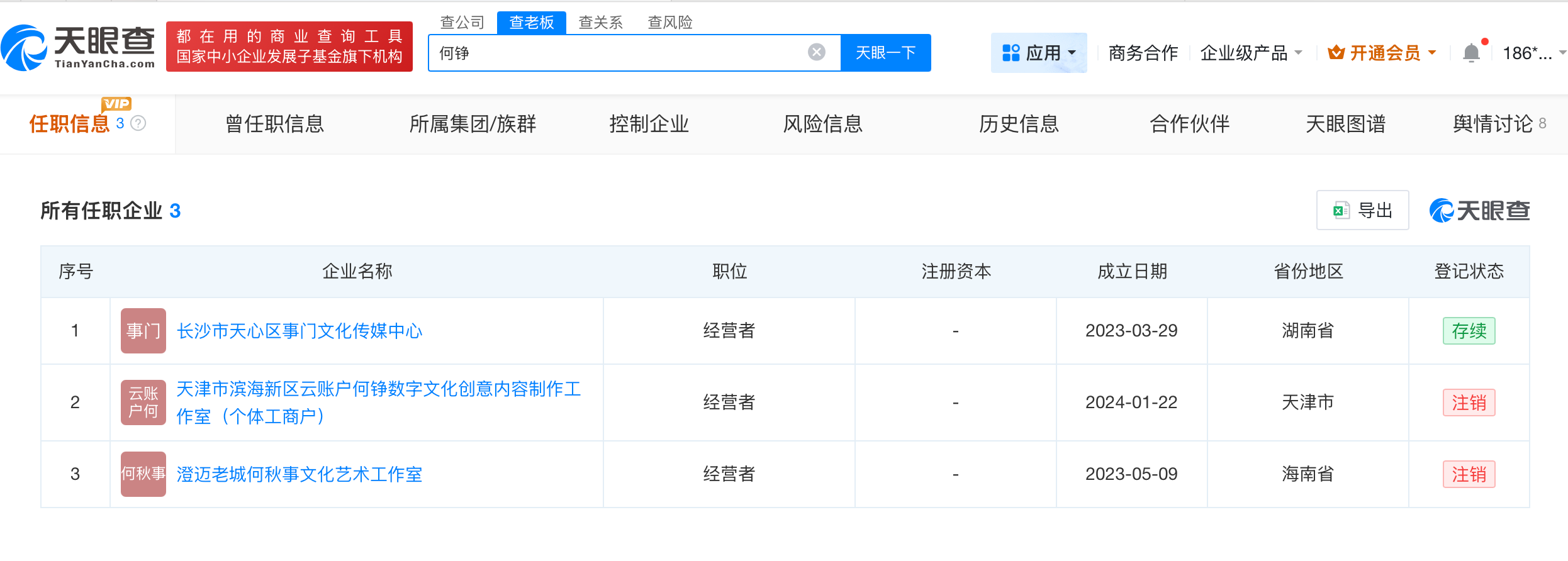This screenshot has height=561, width=1568.
Task: Open the 舆情讨论 tab
Action: click(x=1499, y=124)
